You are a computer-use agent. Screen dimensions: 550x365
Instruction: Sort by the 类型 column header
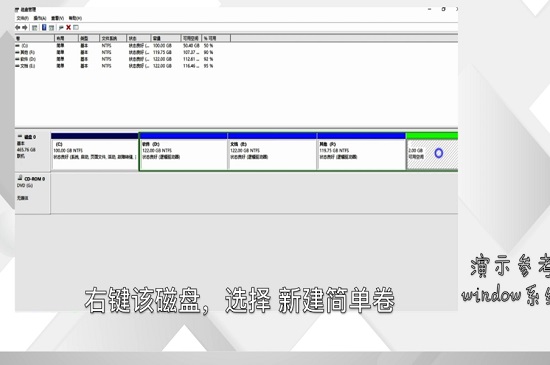89,38
